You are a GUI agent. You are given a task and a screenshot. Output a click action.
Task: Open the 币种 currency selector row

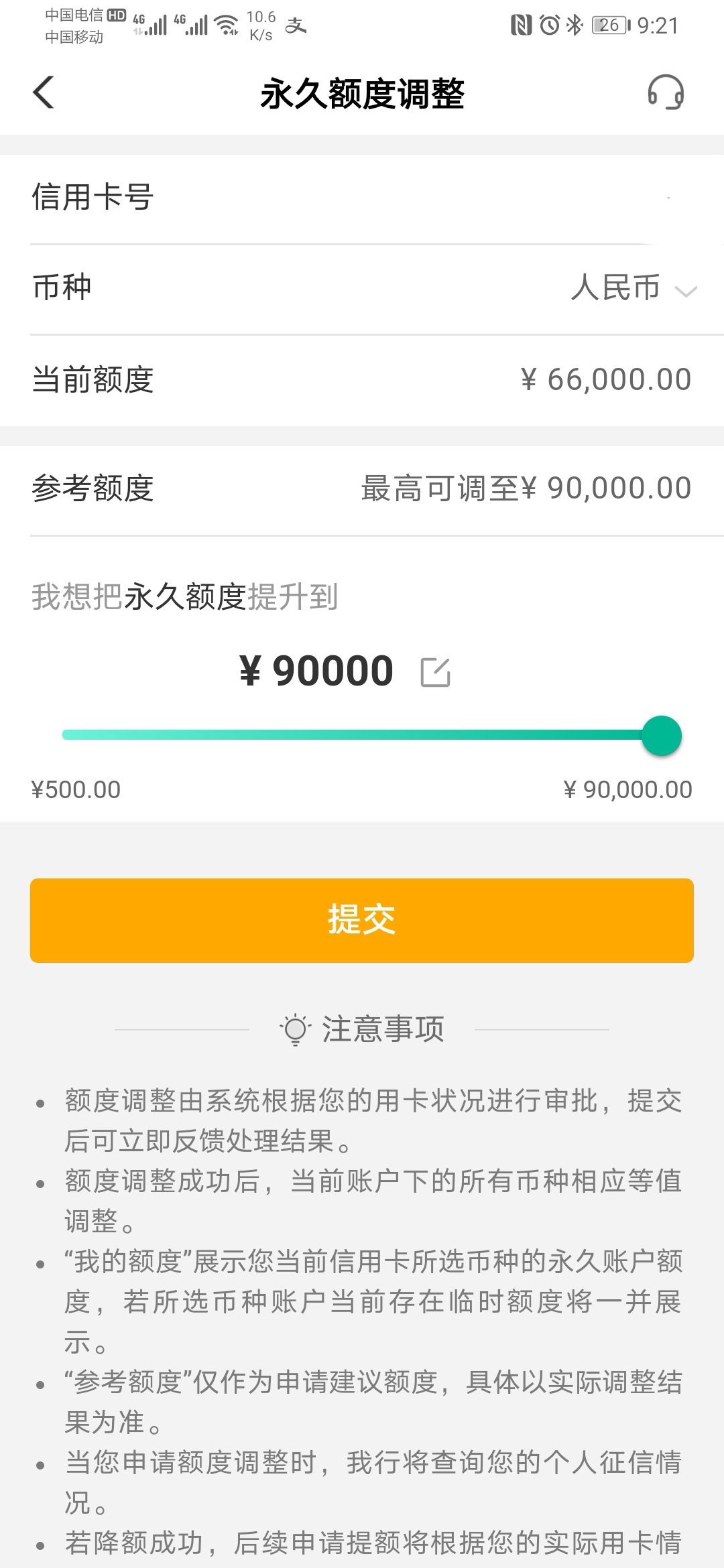tap(362, 289)
